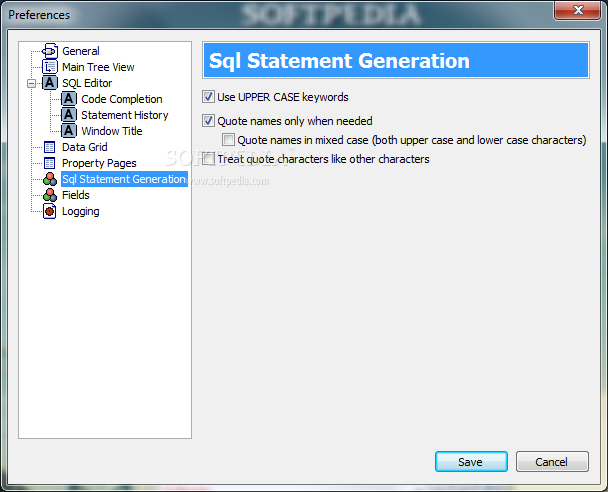
Task: Click the General preferences icon
Action: tap(50, 51)
